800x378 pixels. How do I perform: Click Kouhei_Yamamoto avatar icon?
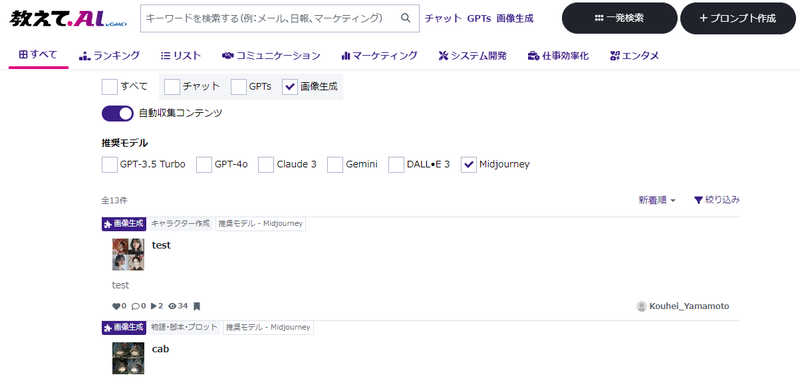[642, 306]
